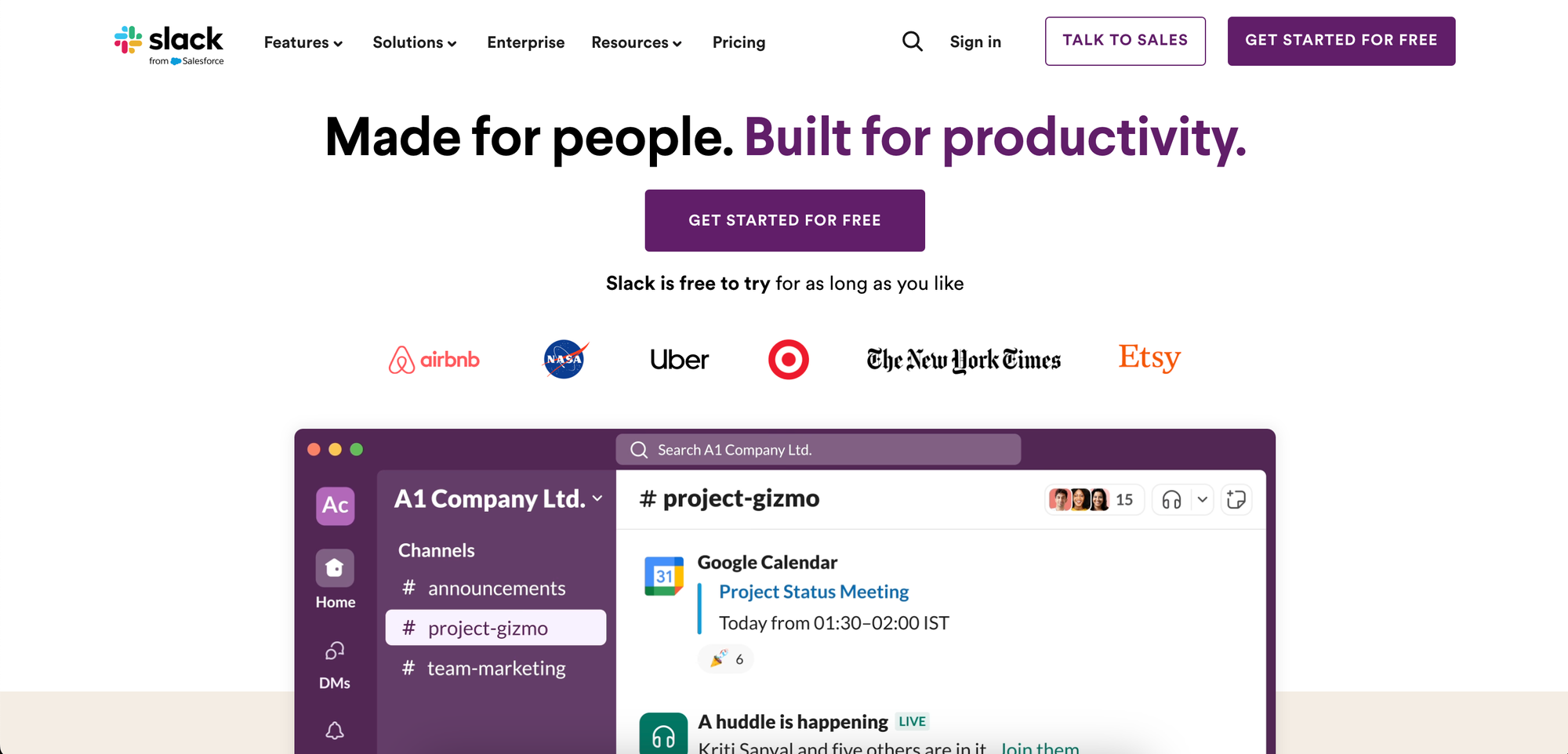Click the Activity bell icon
The width and height of the screenshot is (1568, 754).
335,730
